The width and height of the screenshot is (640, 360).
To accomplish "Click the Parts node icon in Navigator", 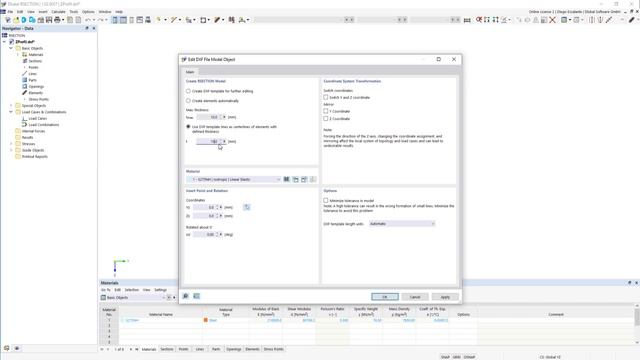I will click(24, 80).
